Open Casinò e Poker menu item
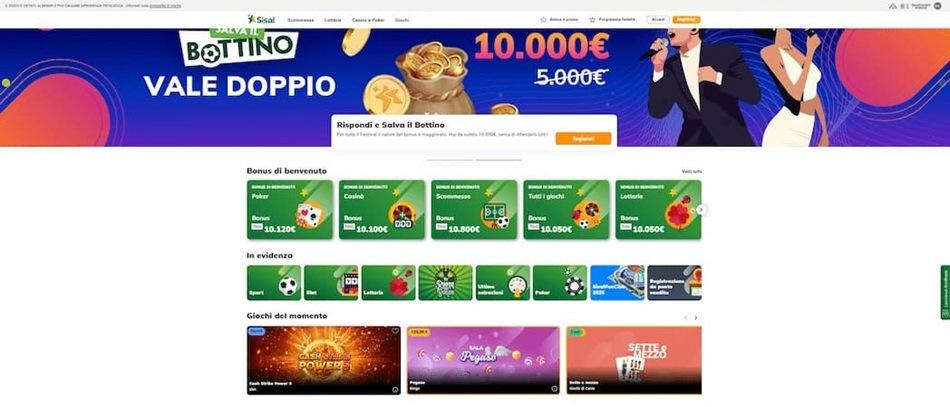Screen dimensions: 950x407 click(x=368, y=20)
